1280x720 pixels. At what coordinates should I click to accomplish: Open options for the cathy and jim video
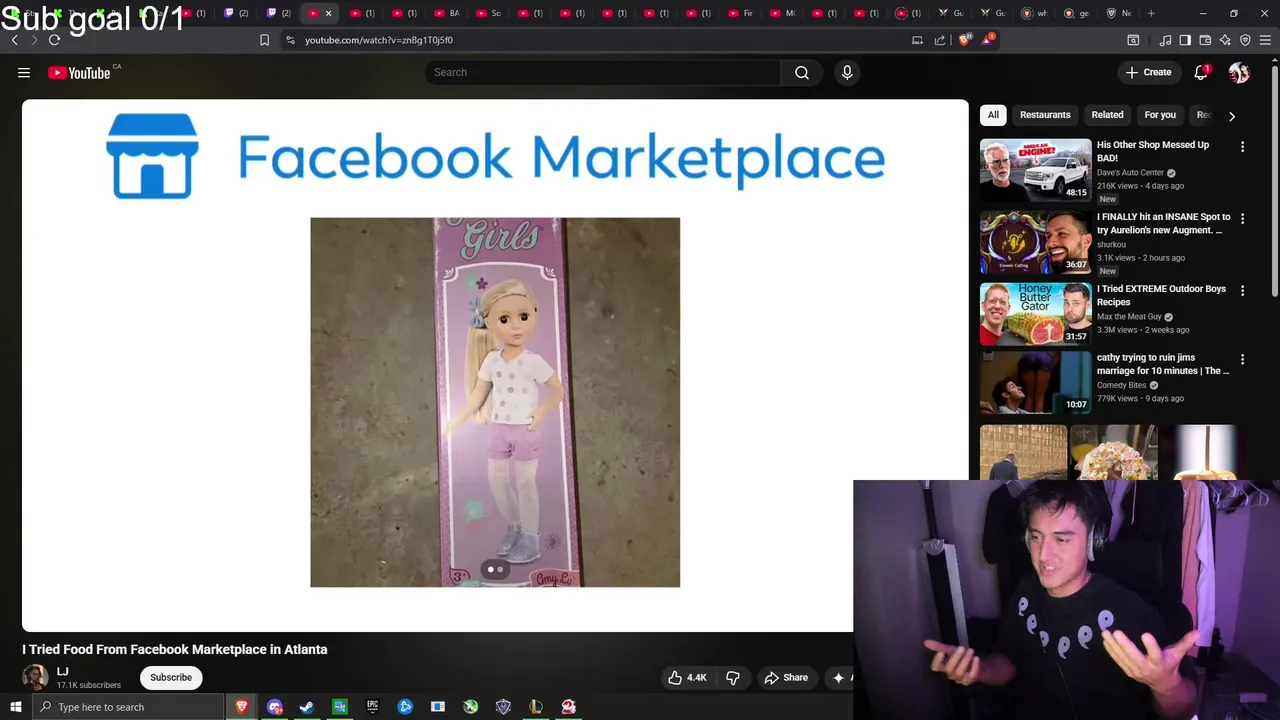pyautogui.click(x=1242, y=360)
